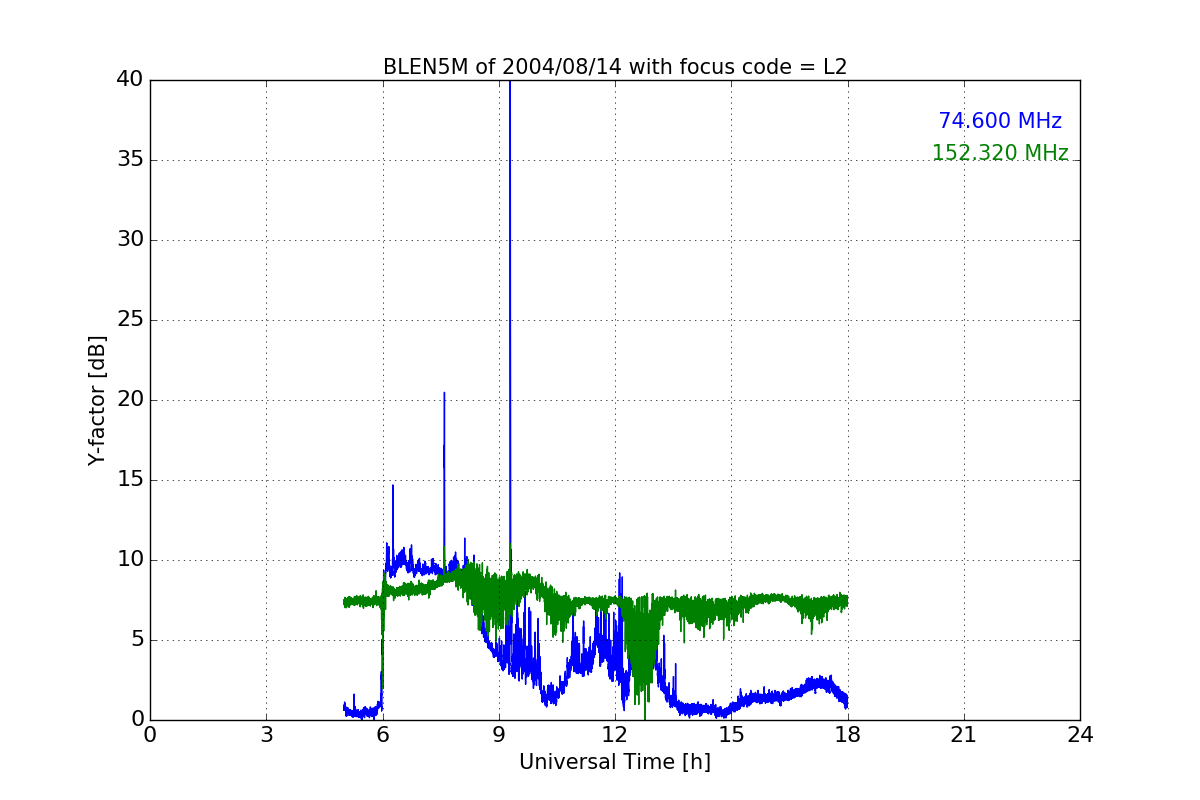Click y-axis tick label '40'
The image size is (1200, 800).
pyautogui.click(x=130, y=80)
